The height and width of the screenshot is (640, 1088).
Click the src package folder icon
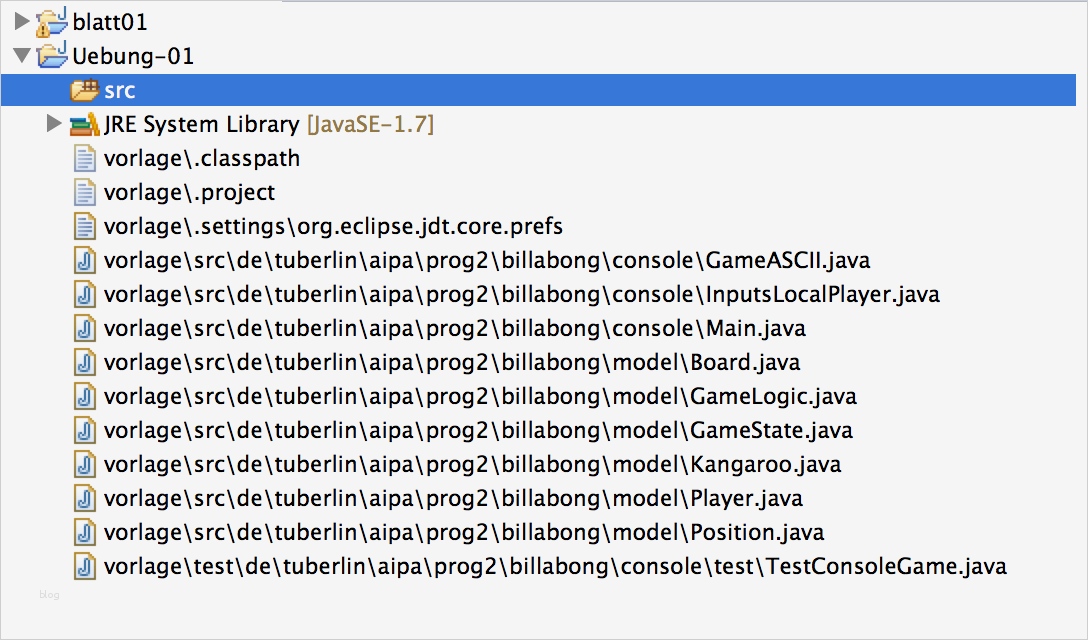click(84, 91)
